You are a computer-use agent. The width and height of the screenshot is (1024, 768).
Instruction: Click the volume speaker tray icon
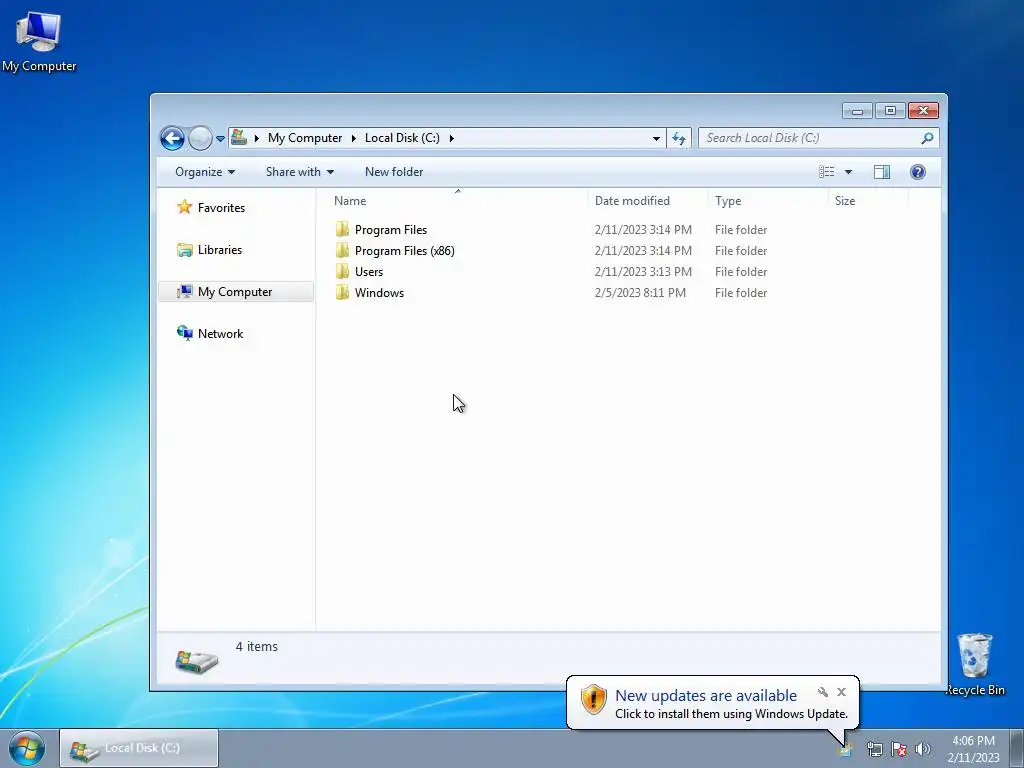[x=923, y=749]
